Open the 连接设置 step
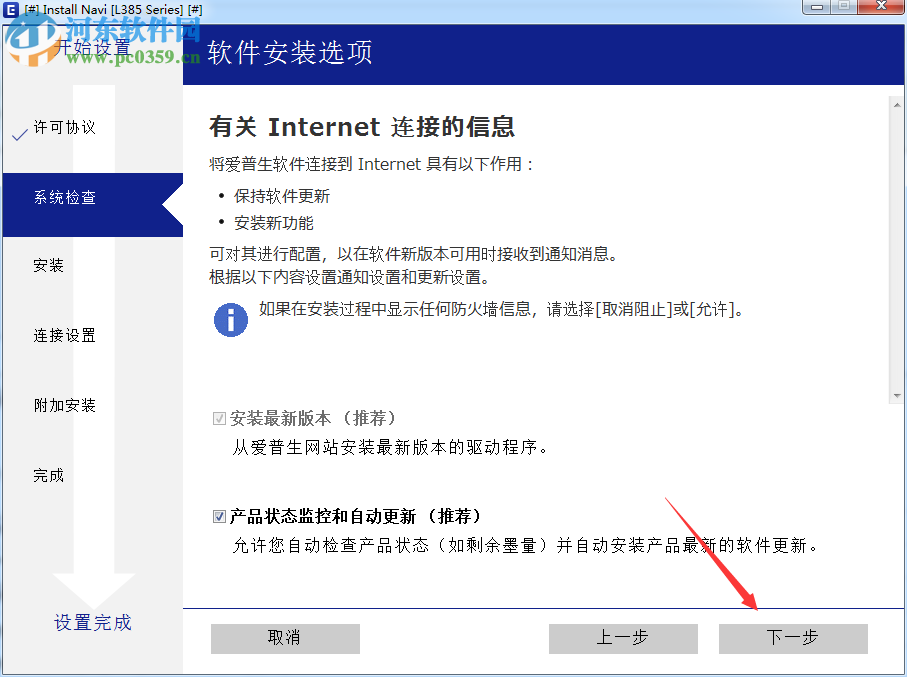The image size is (907, 677). [65, 336]
